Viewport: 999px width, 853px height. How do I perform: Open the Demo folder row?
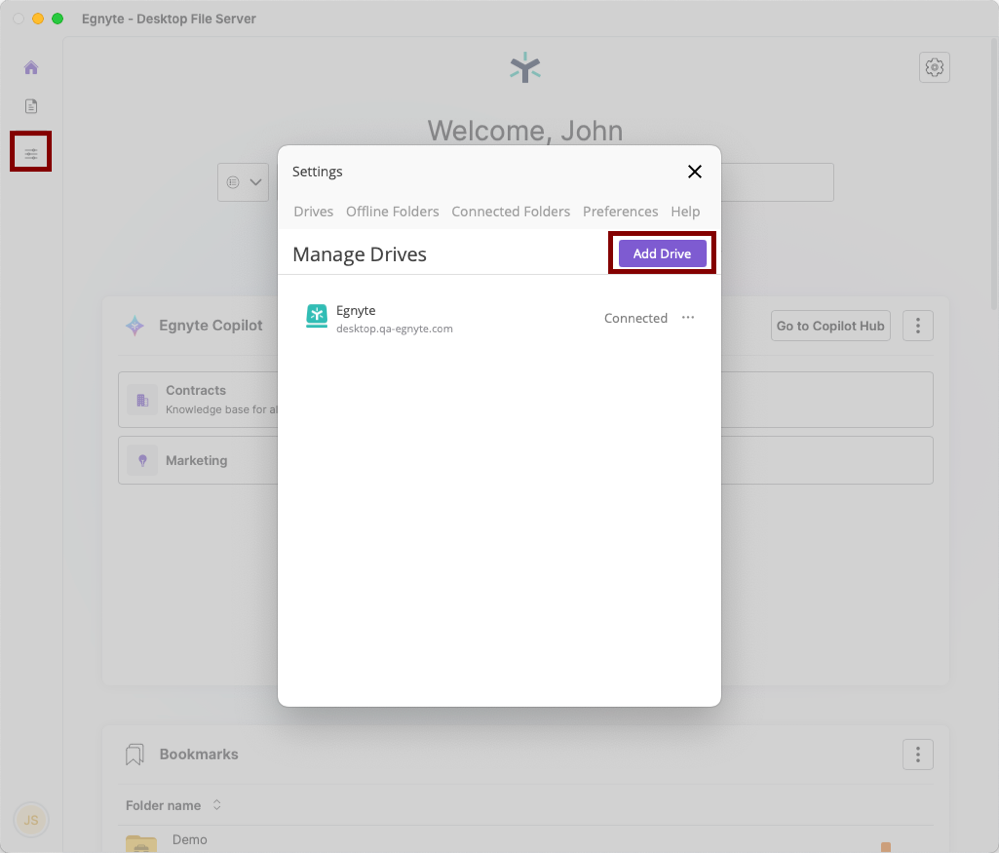tap(526, 840)
